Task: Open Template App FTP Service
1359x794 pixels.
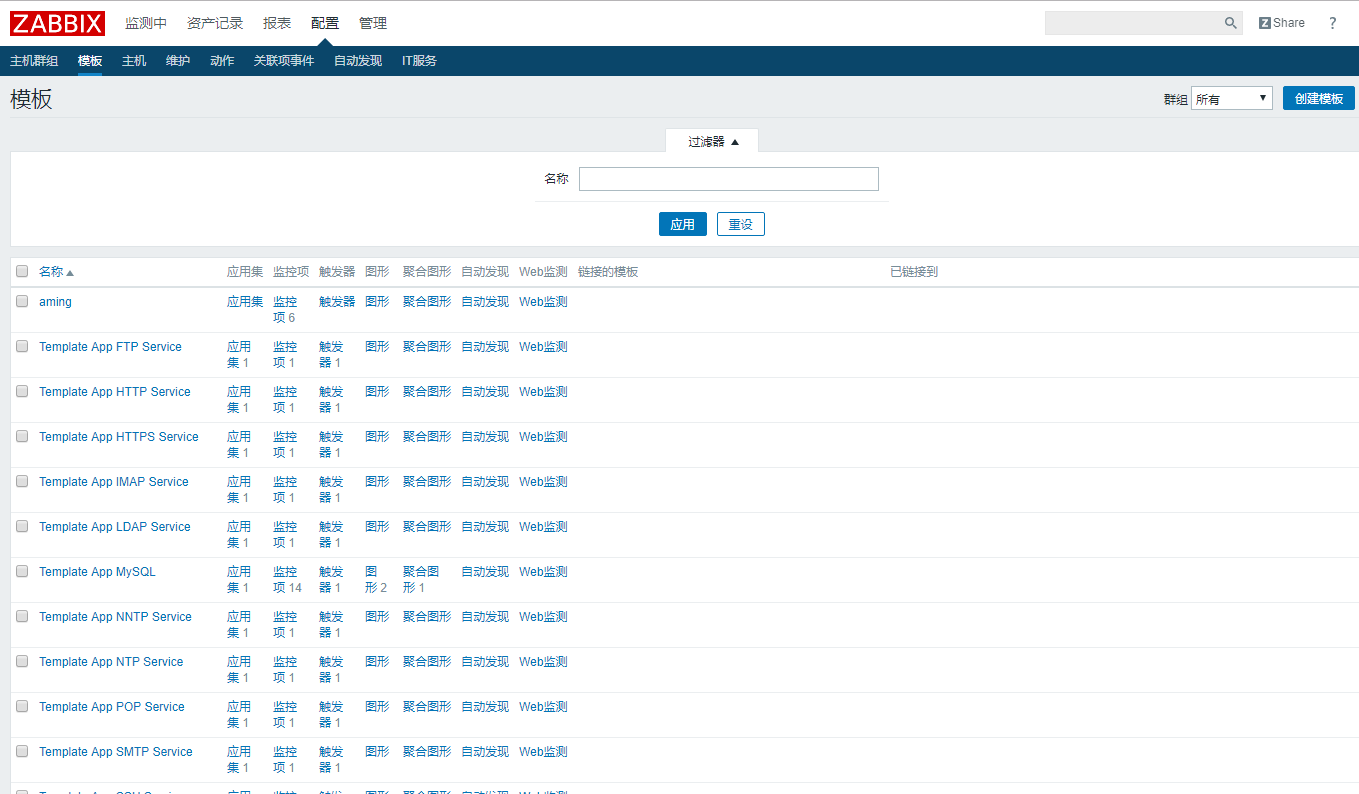Action: click(x=110, y=347)
